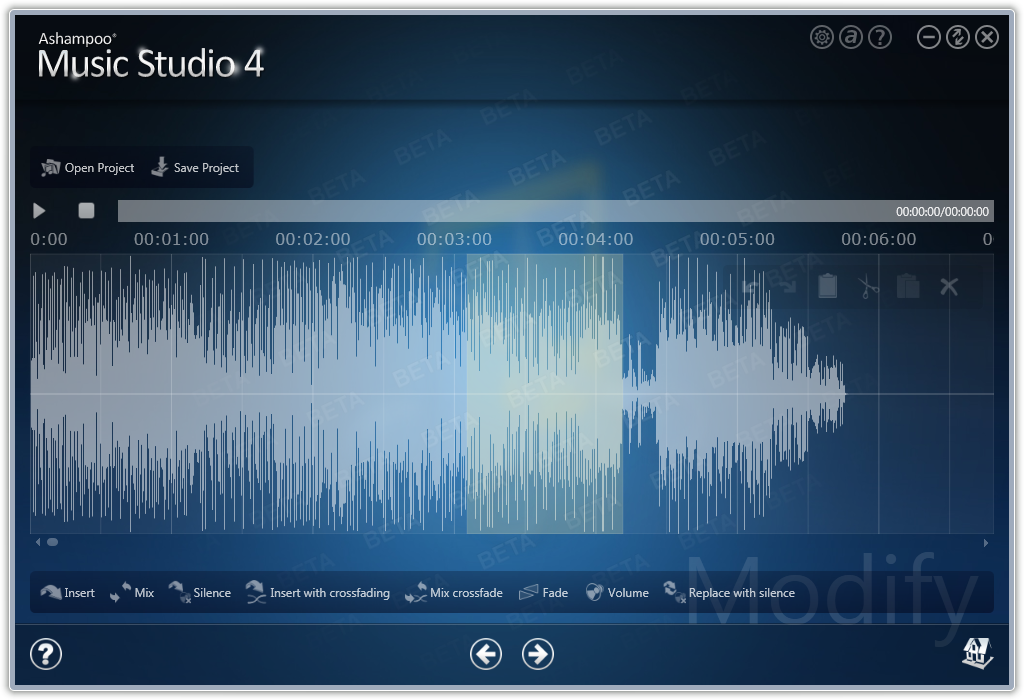Viewport: 1024px width, 700px height.
Task: Click the 00:00:00/00:00:00 time readout
Action: [x=942, y=212]
